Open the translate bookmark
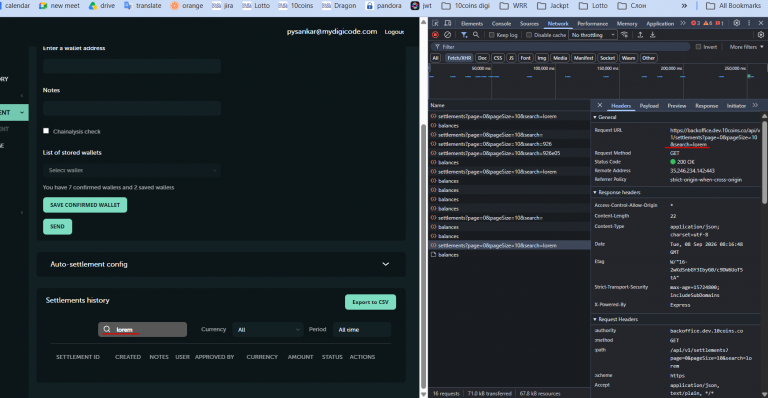768x398 pixels. [143, 6]
